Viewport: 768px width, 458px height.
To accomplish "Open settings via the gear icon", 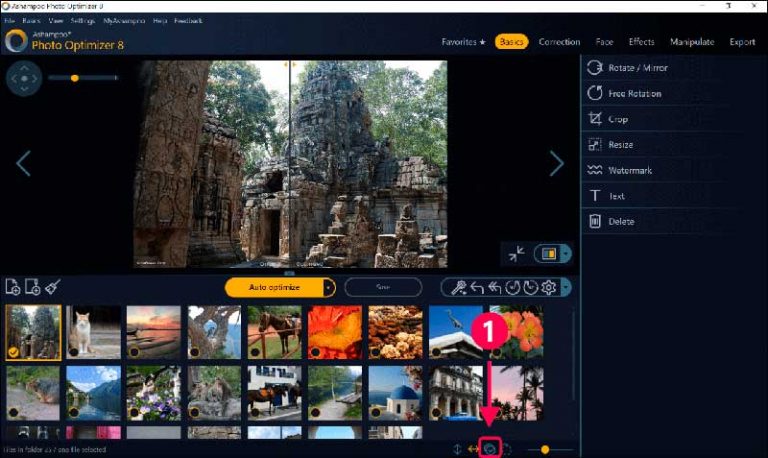I will pyautogui.click(x=548, y=288).
